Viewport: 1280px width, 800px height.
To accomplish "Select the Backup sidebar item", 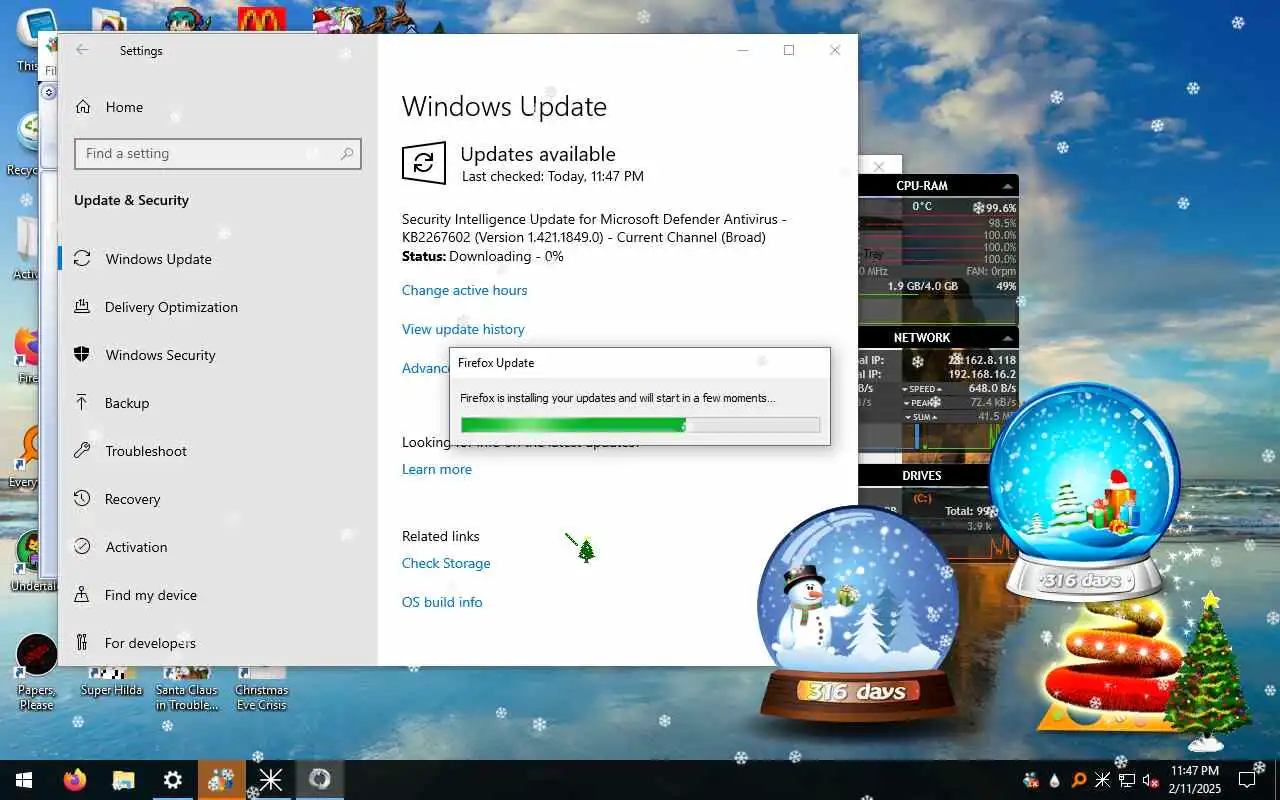I will (x=218, y=403).
